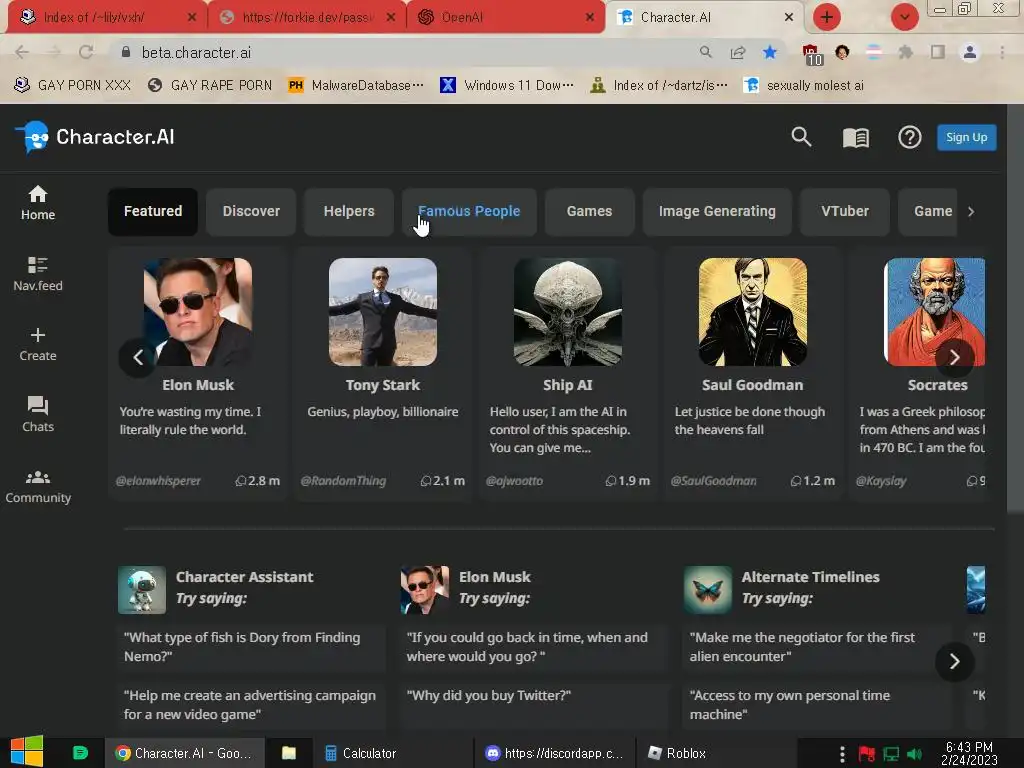This screenshot has width=1024, height=768.
Task: Click the red new tab plus button
Action: click(827, 17)
